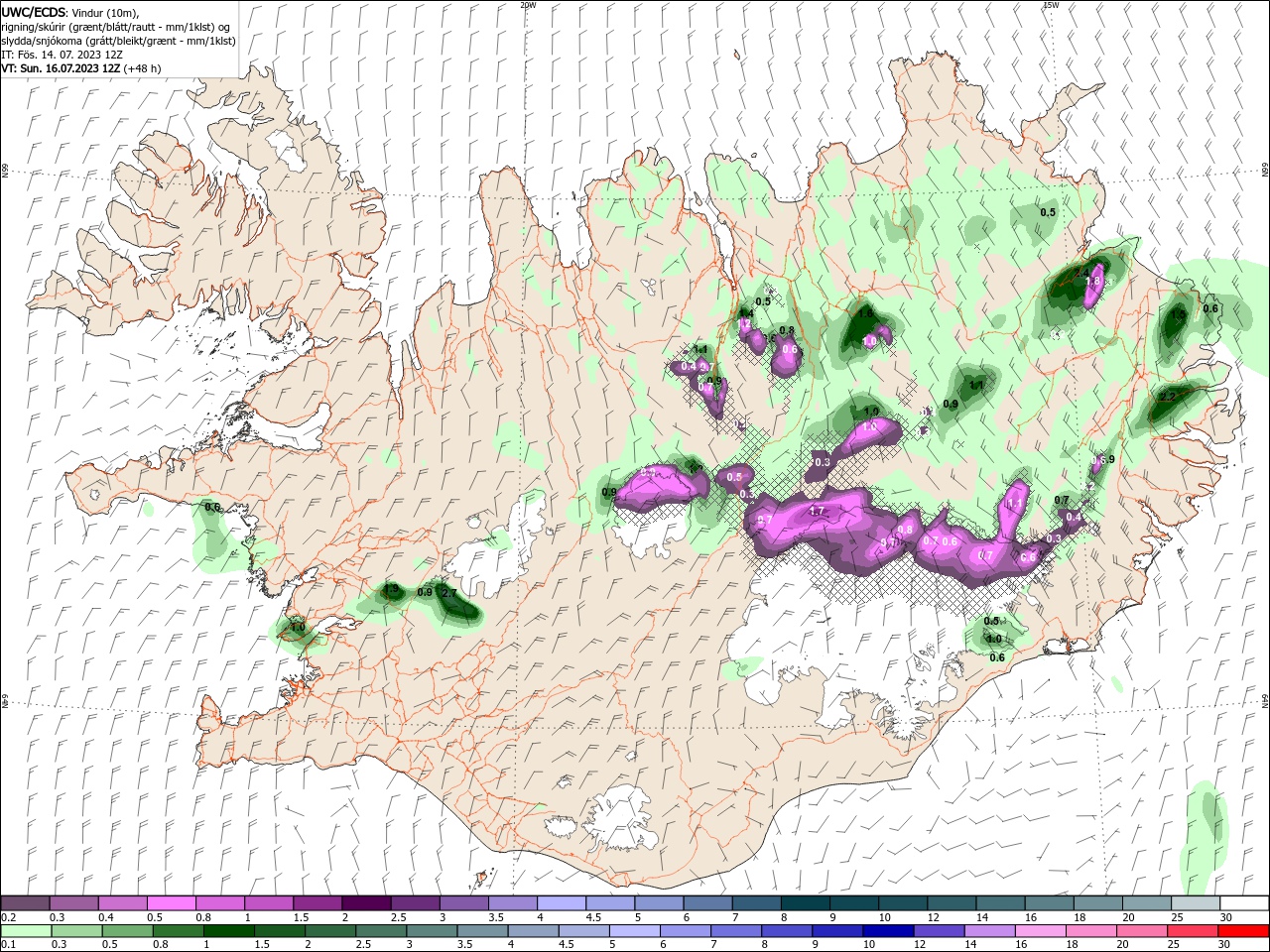The height and width of the screenshot is (952, 1270).
Task: Click the UWC/ECDS title text
Action: [34, 12]
